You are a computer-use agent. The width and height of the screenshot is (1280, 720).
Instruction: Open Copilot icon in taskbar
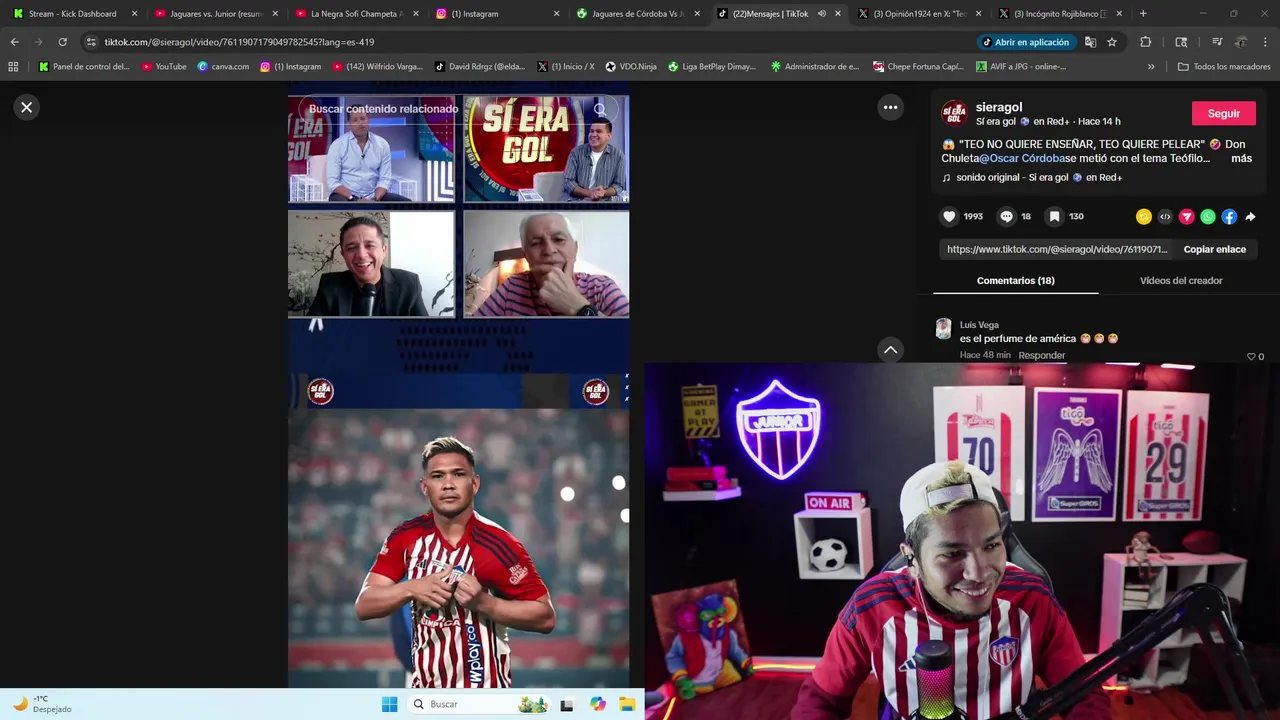click(598, 704)
